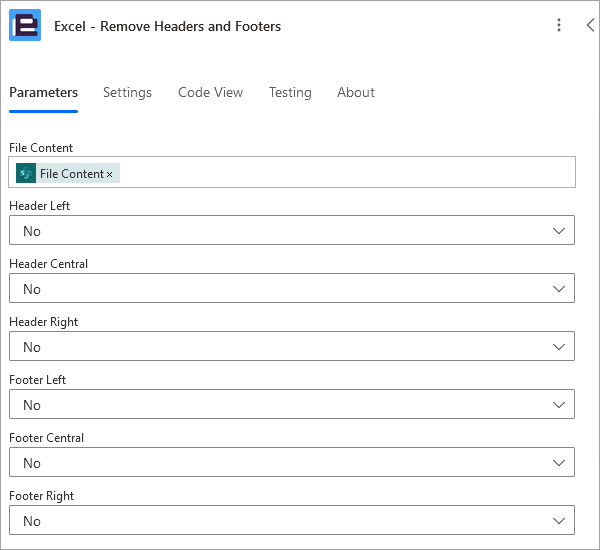Click the Encodian connector logo icon
Image resolution: width=600 pixels, height=550 pixels.
[25, 26]
